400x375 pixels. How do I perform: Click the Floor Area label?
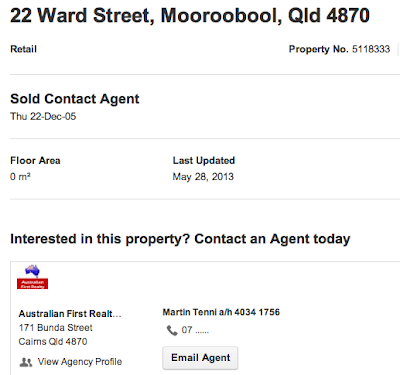tap(35, 160)
